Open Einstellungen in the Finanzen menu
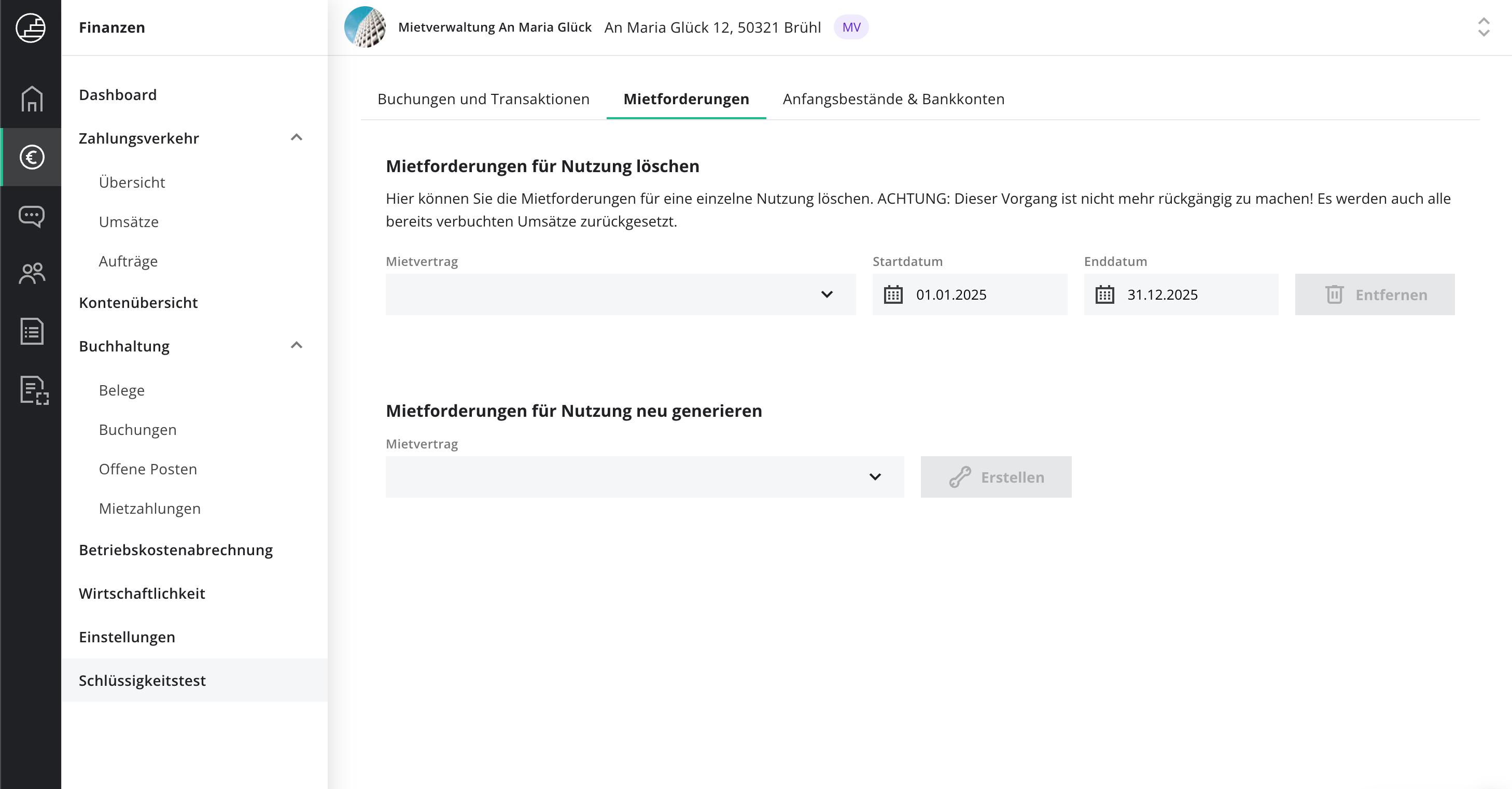 [x=127, y=637]
